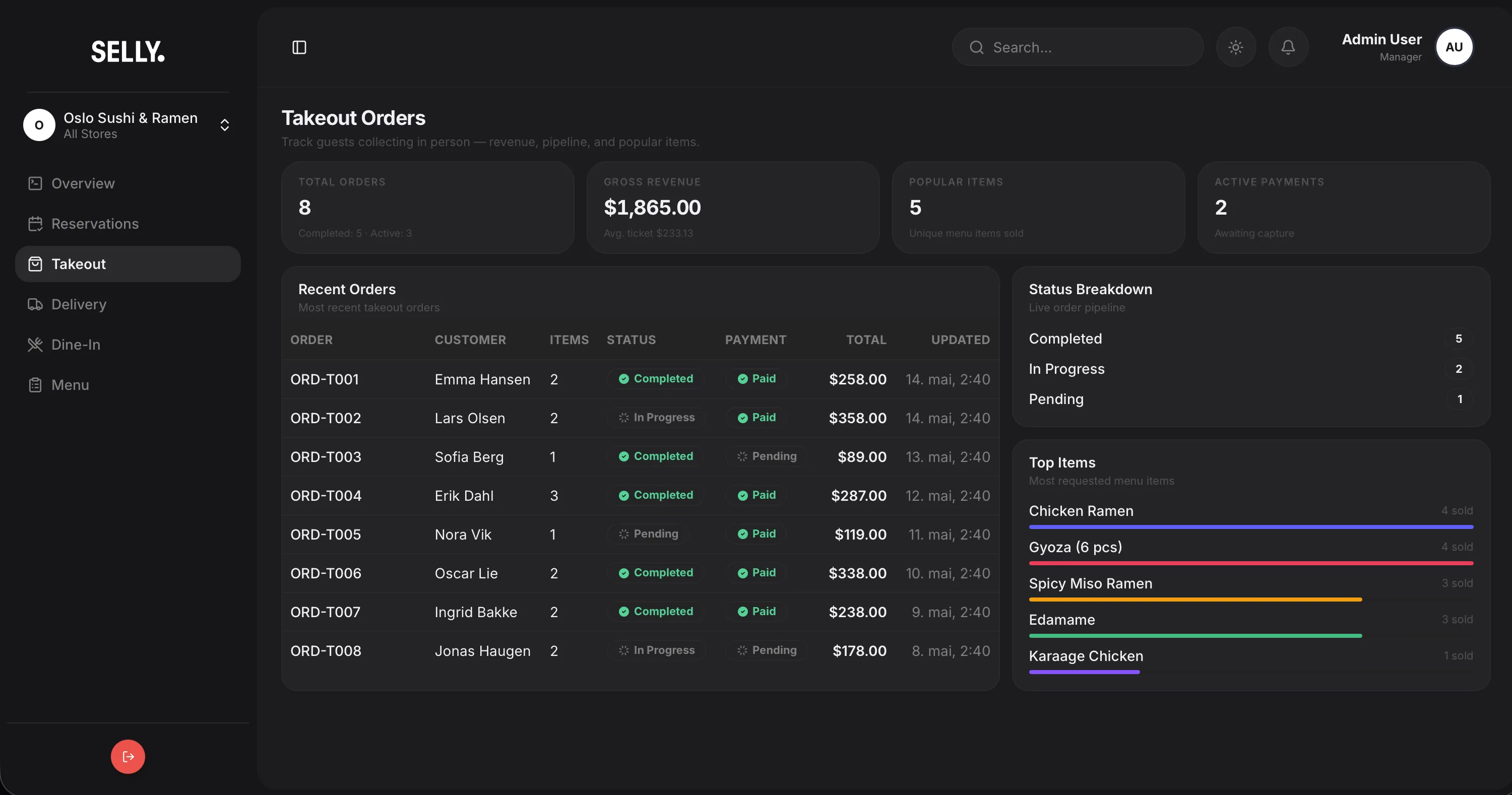Click the Completed status badge for Emma Hansen
Screen dimensions: 1512x795
click(x=656, y=379)
